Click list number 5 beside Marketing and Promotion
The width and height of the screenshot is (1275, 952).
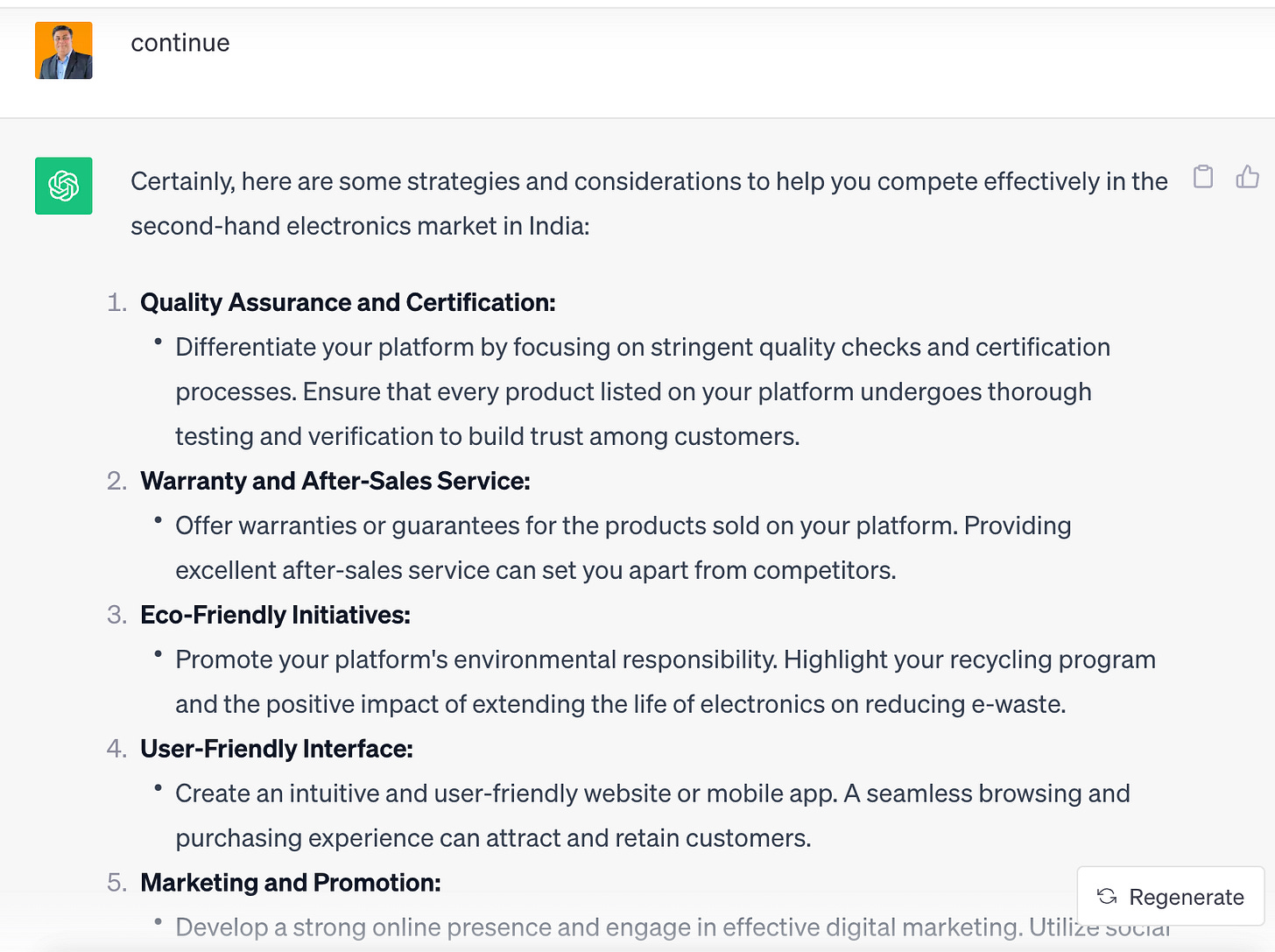pos(116,883)
